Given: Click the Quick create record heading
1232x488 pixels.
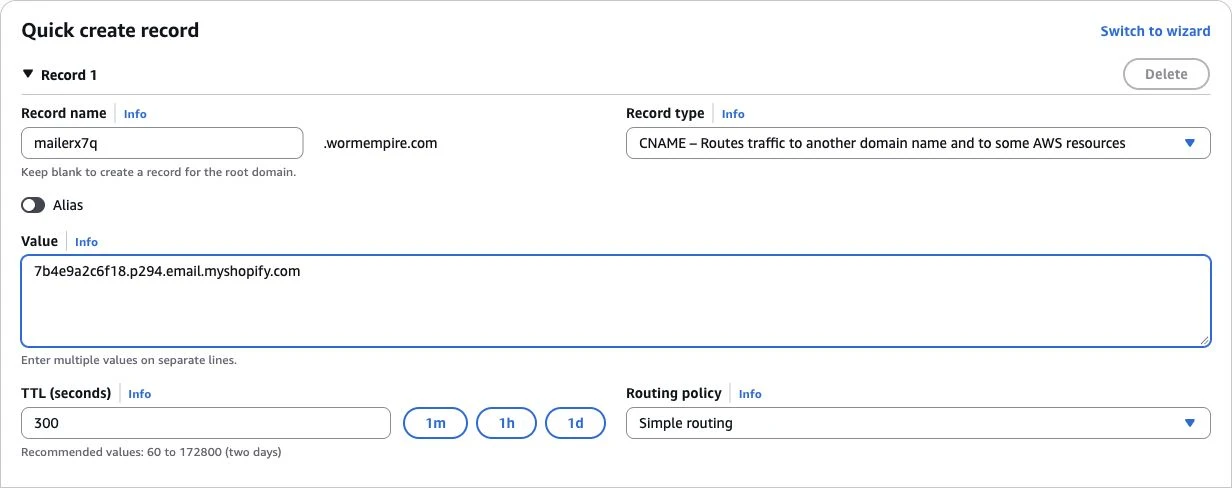Looking at the screenshot, I should point(110,31).
